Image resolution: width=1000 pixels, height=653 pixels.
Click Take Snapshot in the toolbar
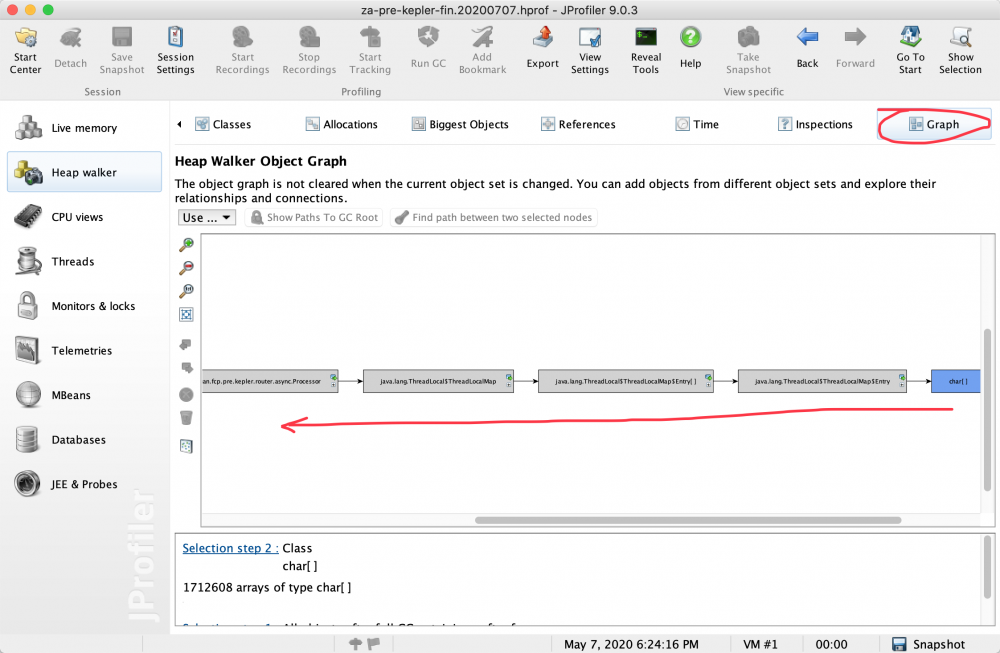748,50
